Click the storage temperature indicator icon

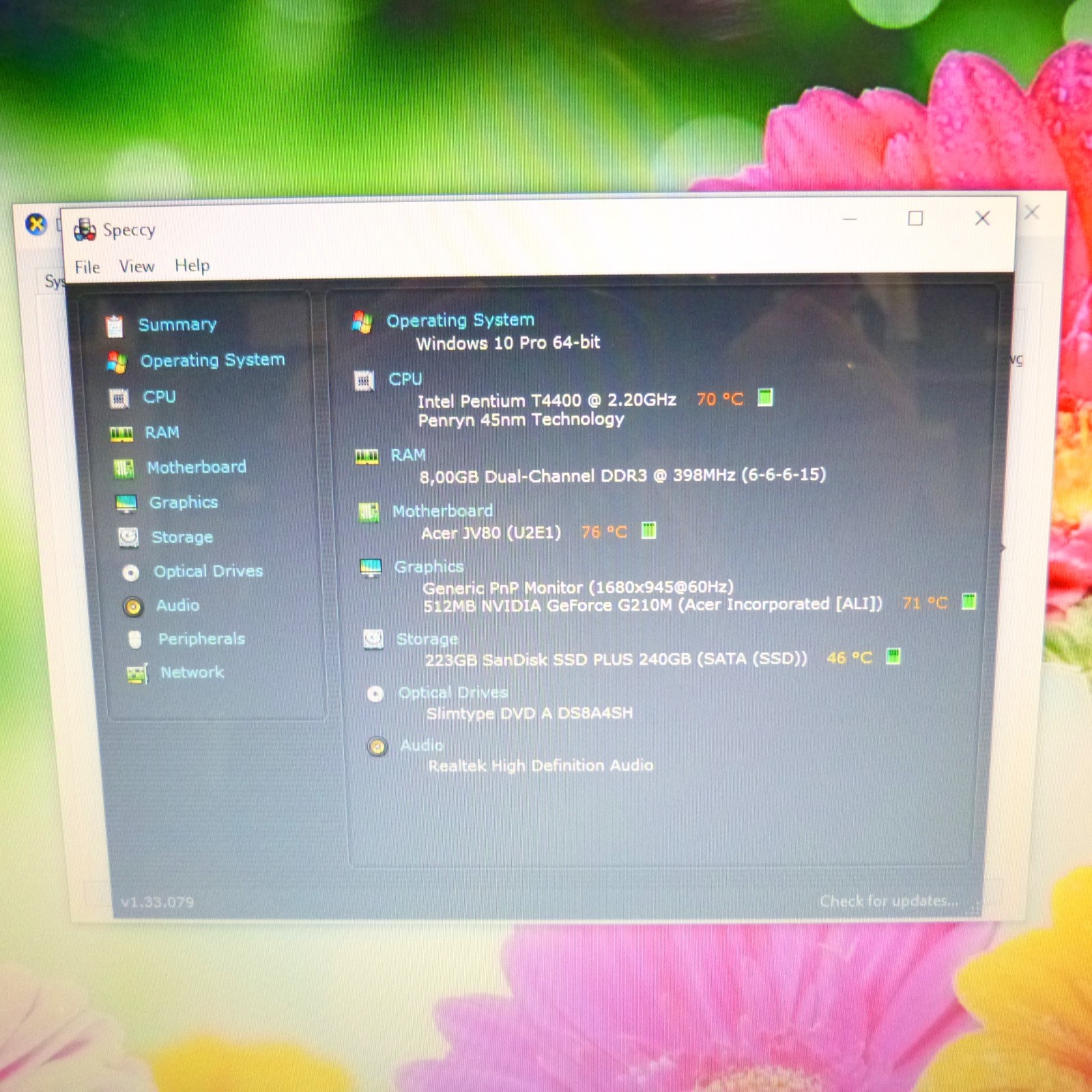click(893, 657)
